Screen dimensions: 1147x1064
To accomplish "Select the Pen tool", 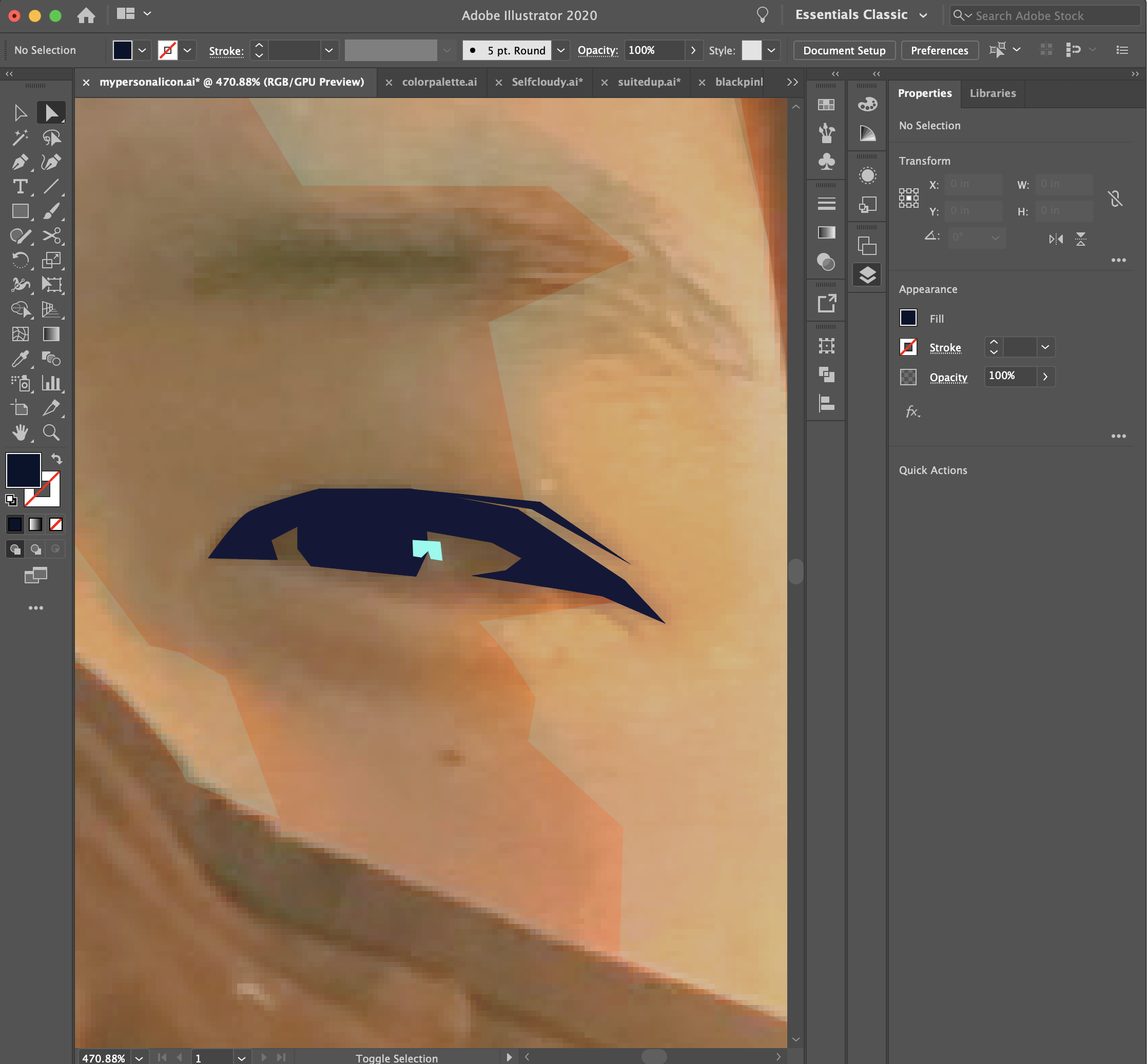I will click(x=20, y=162).
